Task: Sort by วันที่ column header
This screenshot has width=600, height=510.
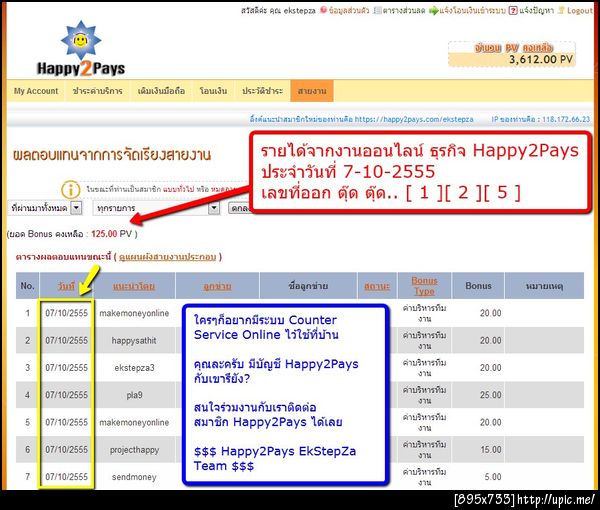Action: [x=66, y=286]
